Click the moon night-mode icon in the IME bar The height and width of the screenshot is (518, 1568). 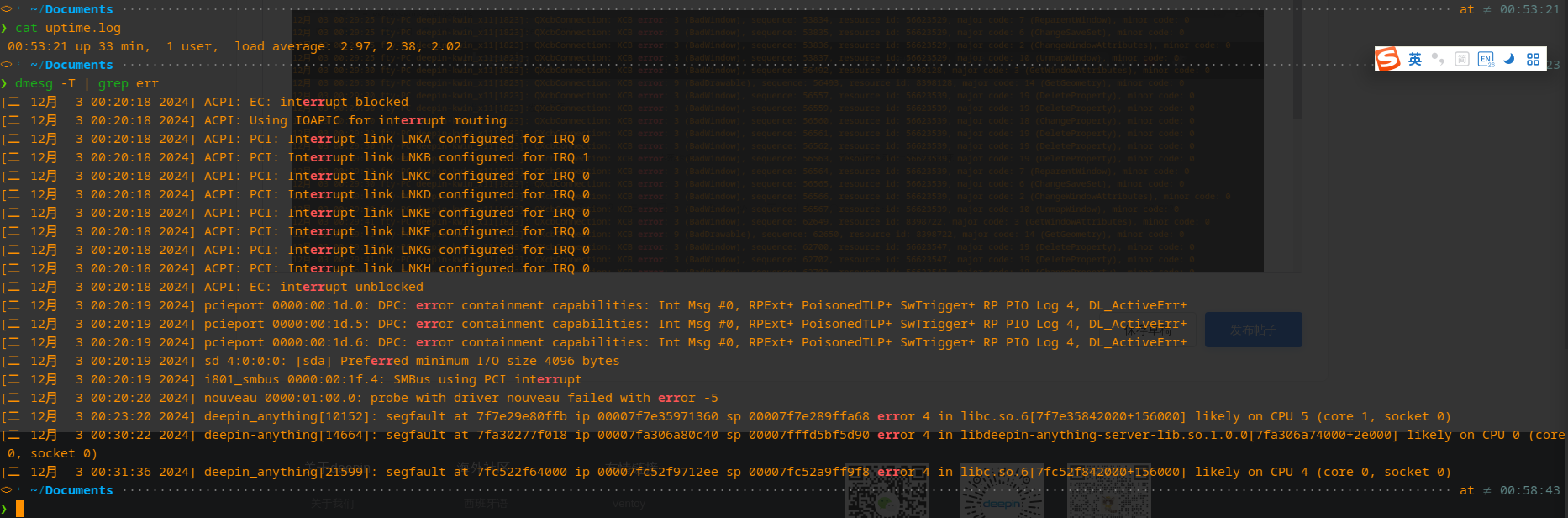point(1509,59)
